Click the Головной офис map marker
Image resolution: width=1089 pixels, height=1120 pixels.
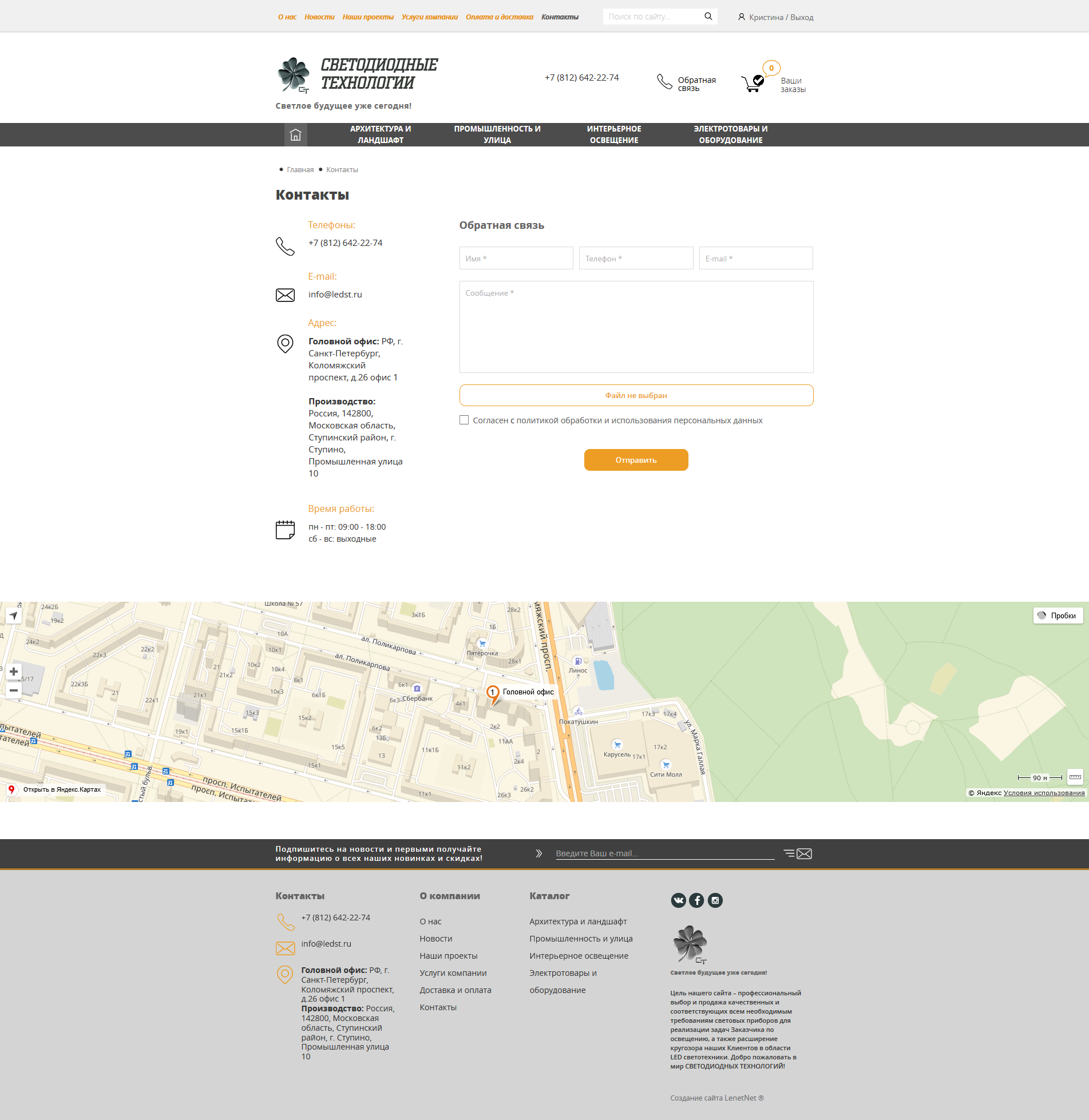(493, 694)
